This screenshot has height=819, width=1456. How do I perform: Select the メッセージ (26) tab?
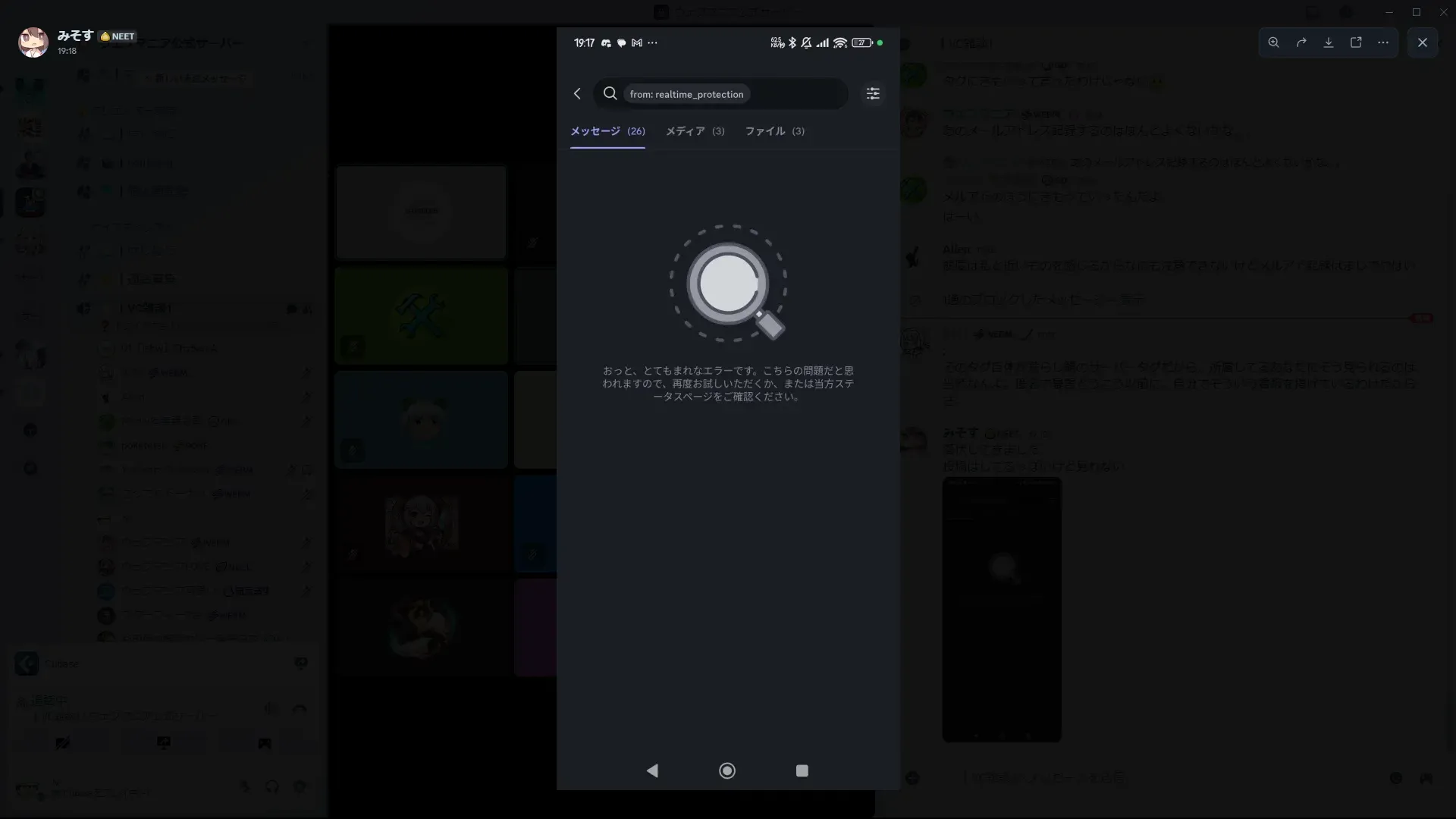tap(607, 131)
